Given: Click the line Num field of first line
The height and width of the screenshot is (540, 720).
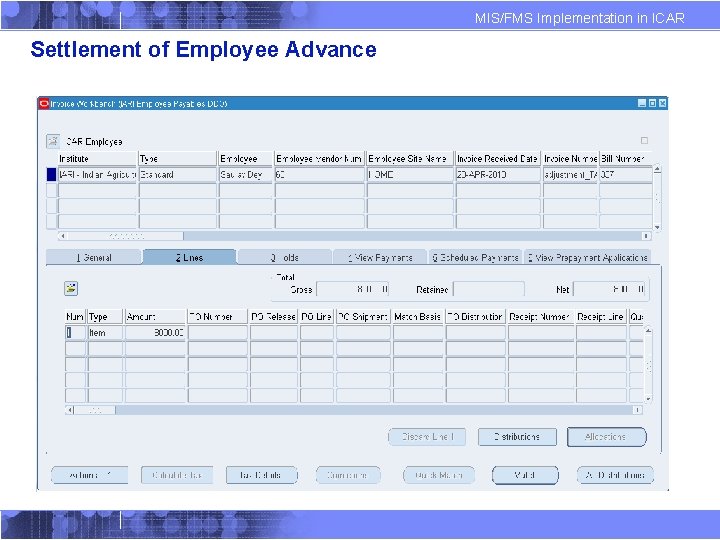Looking at the screenshot, I should pos(75,332).
